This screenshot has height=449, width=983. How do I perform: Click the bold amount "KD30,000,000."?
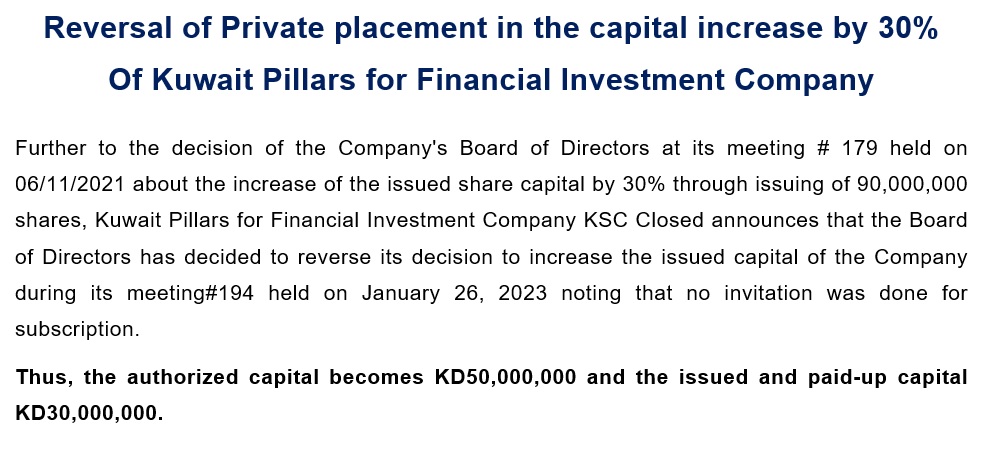89,414
